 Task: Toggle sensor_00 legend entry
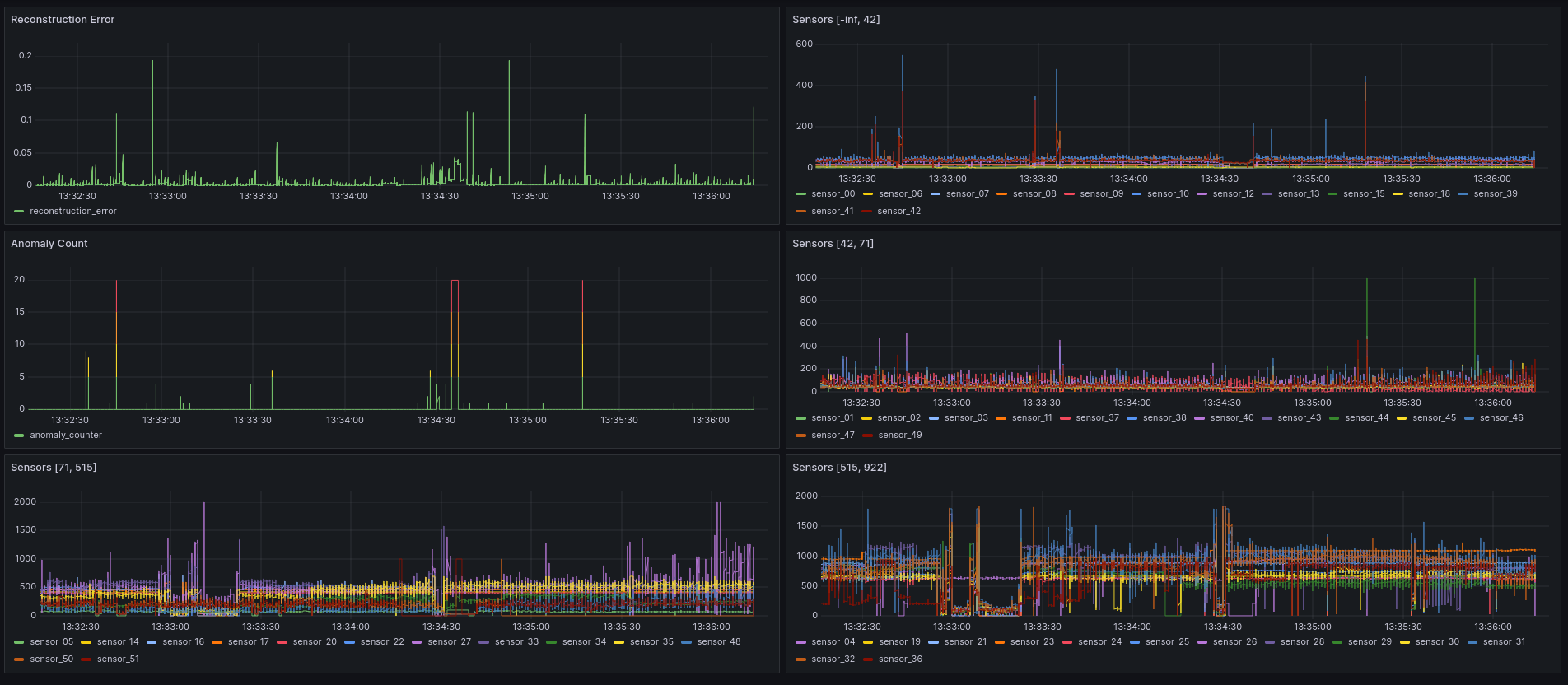[833, 194]
